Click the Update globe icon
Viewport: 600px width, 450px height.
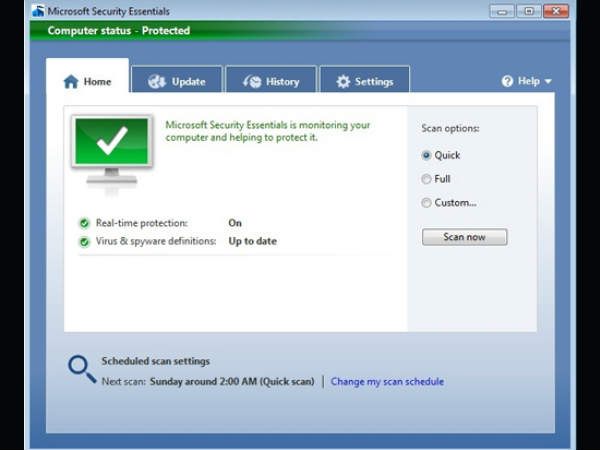(x=157, y=82)
